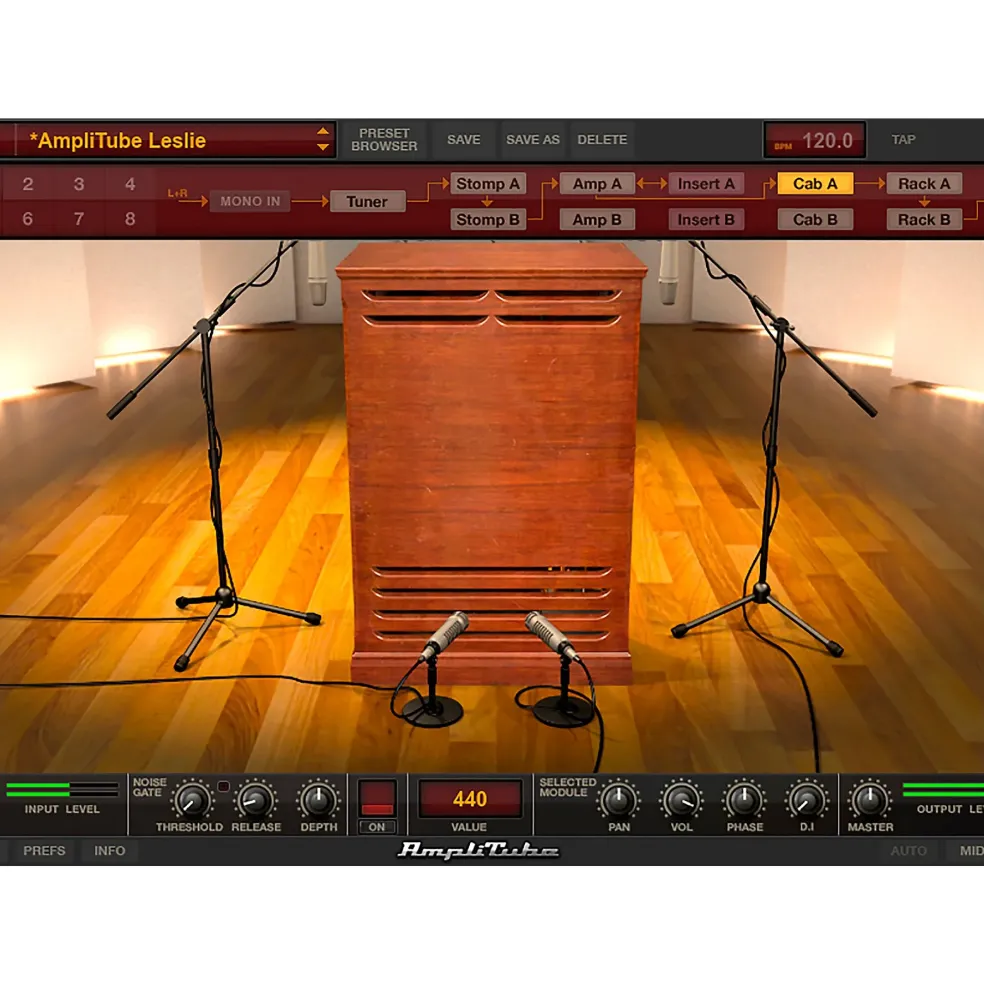Click the SAVE AS button
Viewport: 984px width, 985px height.
pos(533,139)
